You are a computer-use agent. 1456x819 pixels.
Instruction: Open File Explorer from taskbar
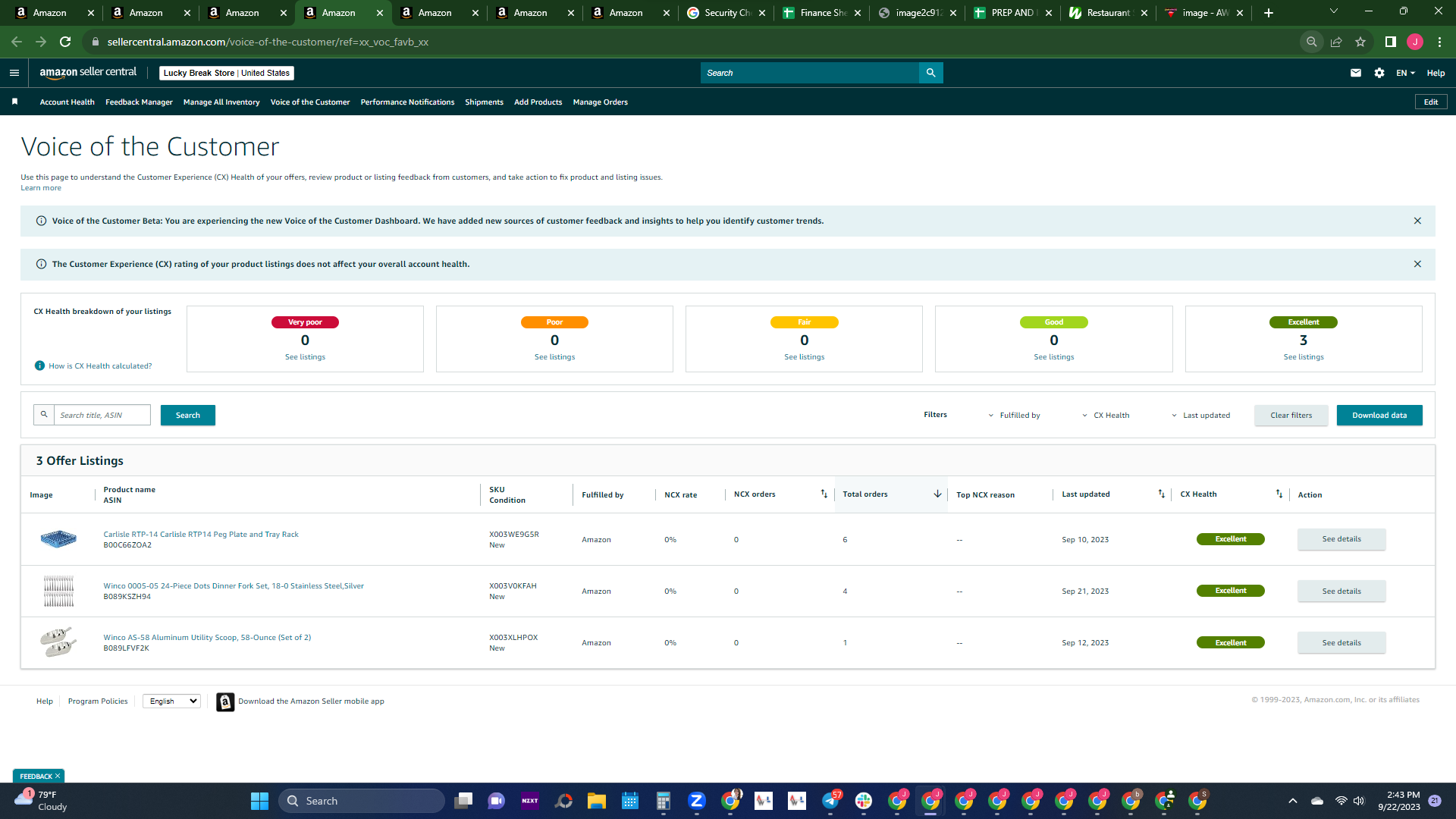(597, 801)
